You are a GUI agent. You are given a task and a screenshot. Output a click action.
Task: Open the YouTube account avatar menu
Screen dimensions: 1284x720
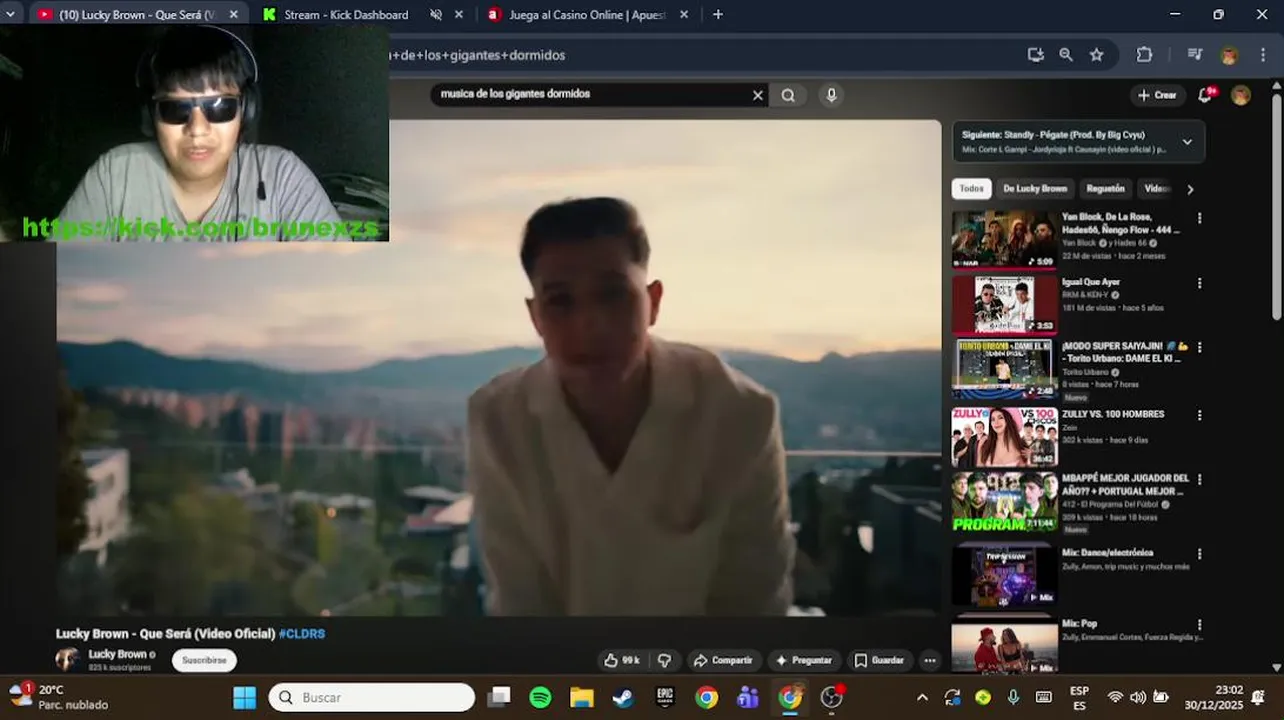point(1241,95)
